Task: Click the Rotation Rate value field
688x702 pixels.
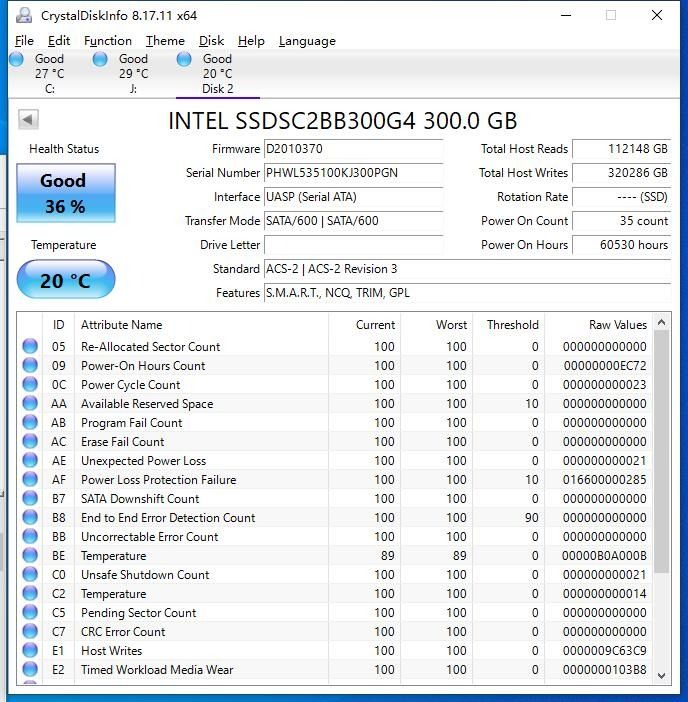Action: pos(622,197)
